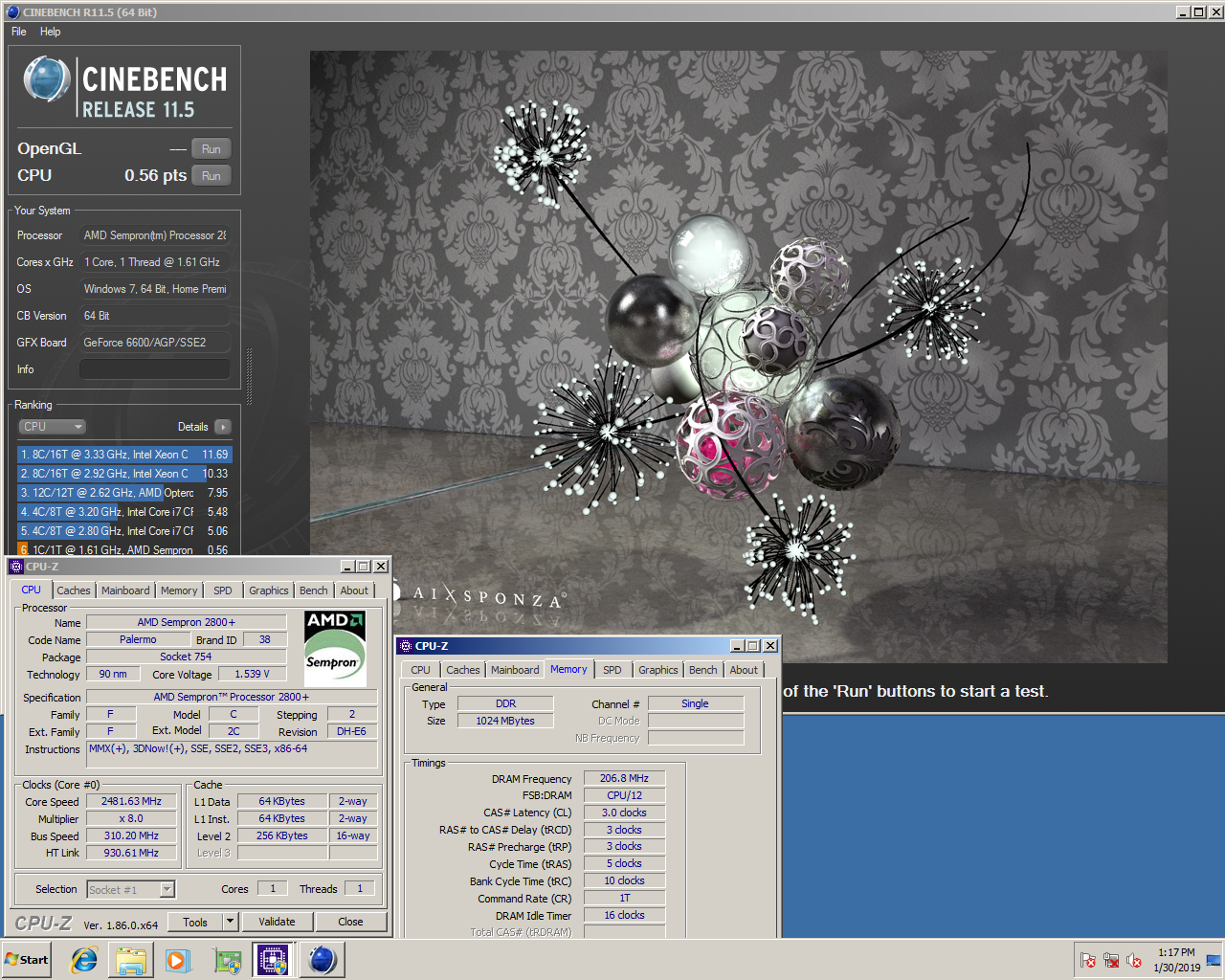Select ranking row 1C/1T AMD Sempron

point(124,549)
